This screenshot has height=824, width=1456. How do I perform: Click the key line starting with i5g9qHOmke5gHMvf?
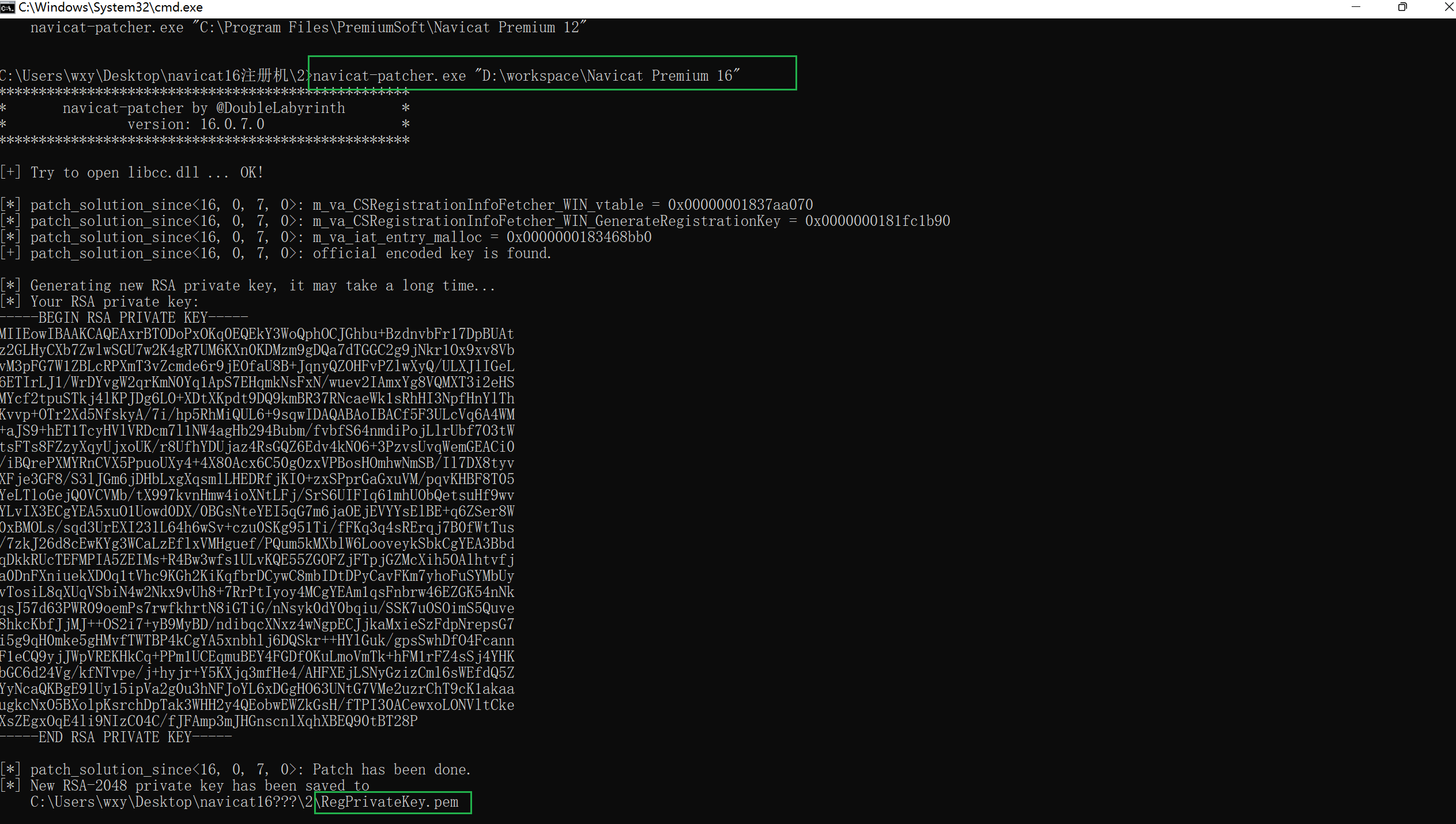point(257,641)
